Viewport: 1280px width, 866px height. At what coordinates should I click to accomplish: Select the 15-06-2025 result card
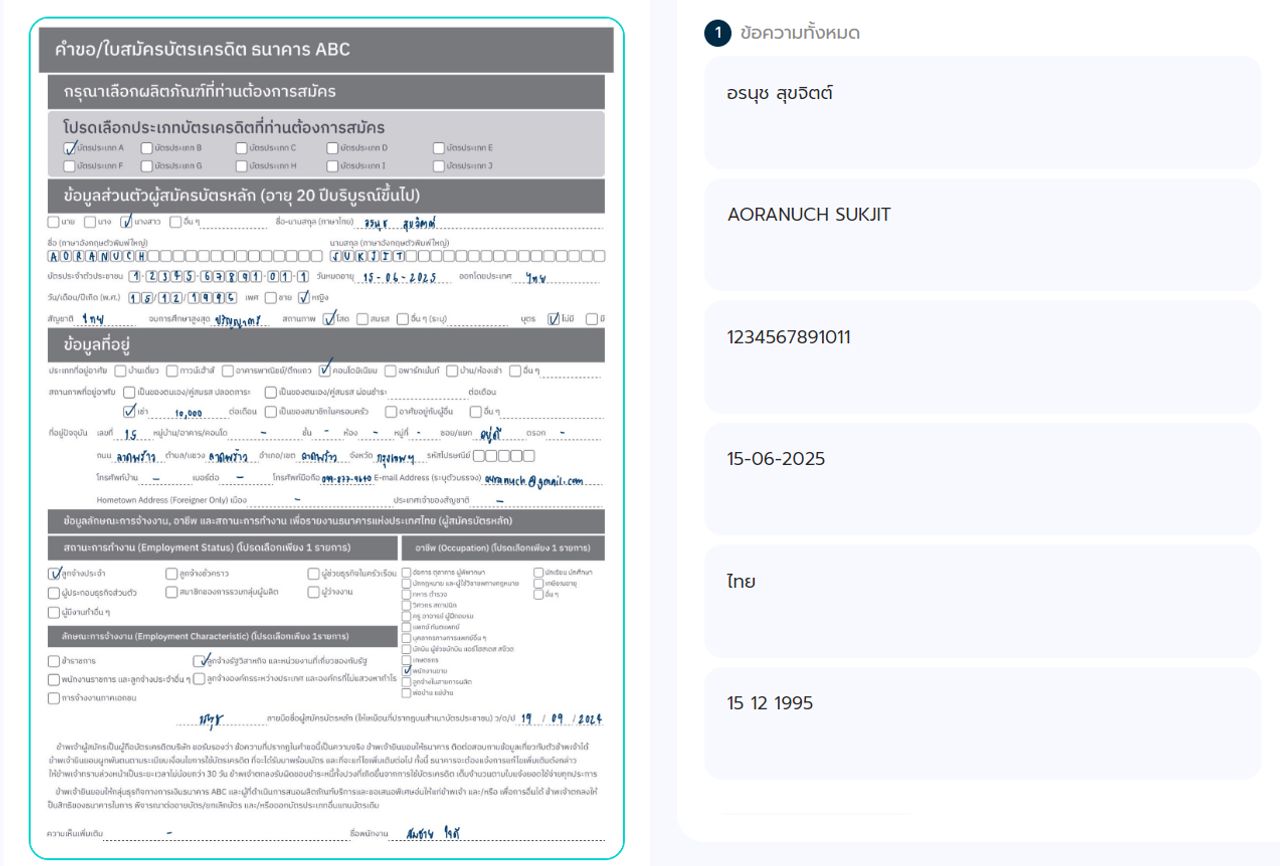tap(982, 479)
